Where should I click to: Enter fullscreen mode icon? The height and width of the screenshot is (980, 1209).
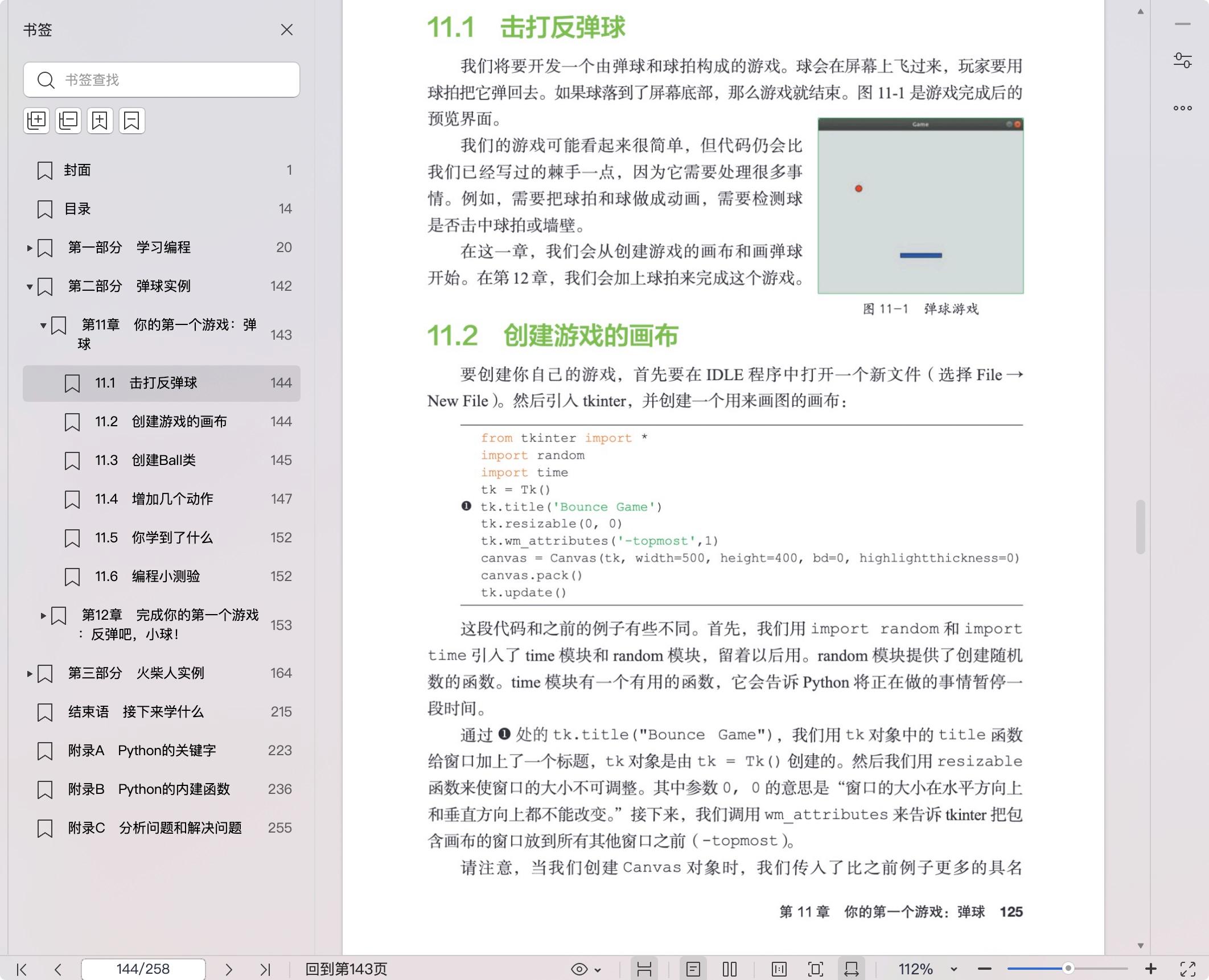[x=1188, y=969]
